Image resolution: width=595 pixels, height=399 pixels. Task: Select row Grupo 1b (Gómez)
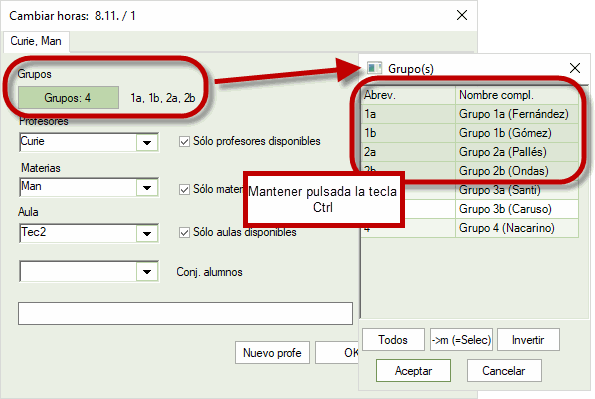[470, 133]
